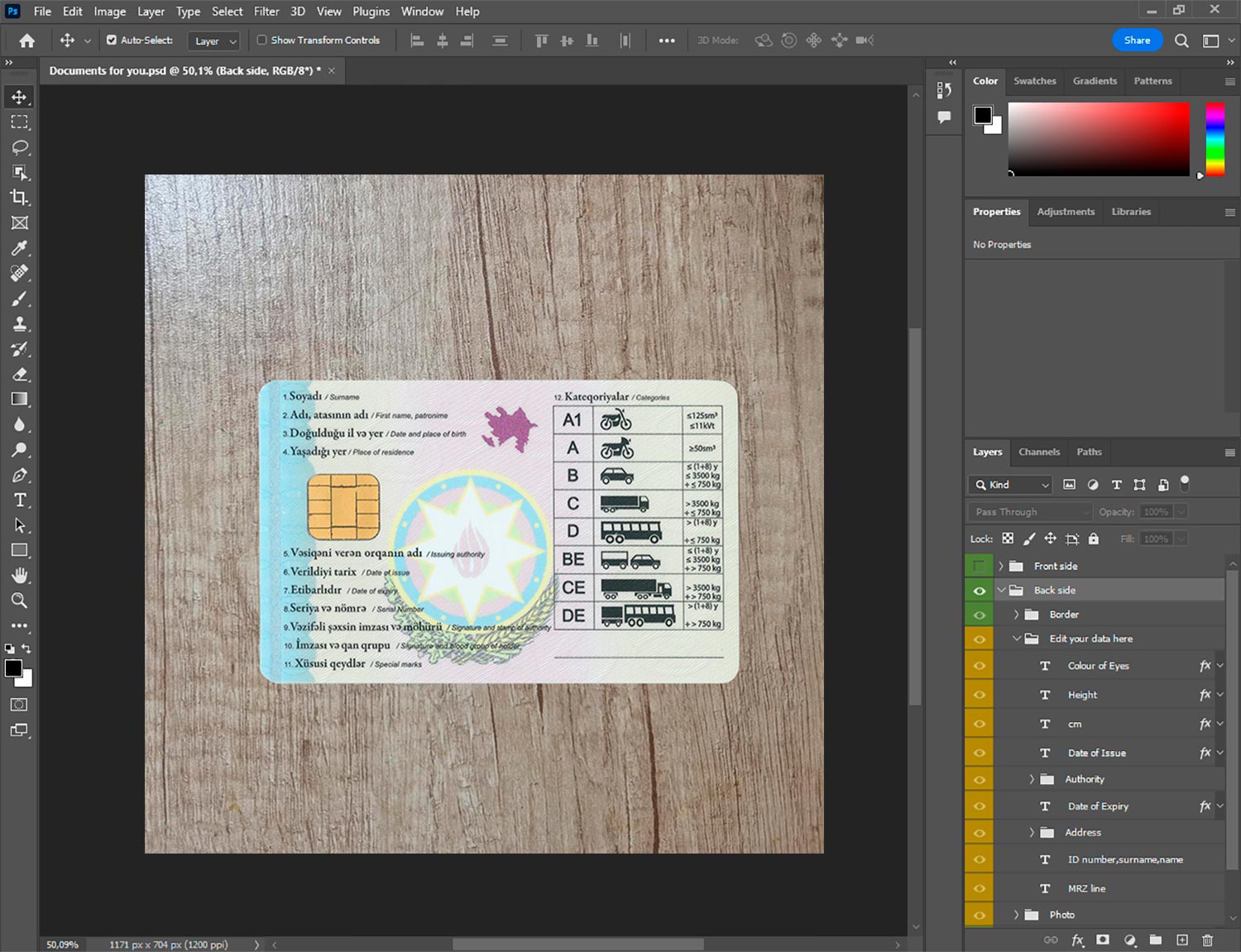This screenshot has width=1241, height=952.
Task: Select the Crop tool
Action: (x=19, y=198)
